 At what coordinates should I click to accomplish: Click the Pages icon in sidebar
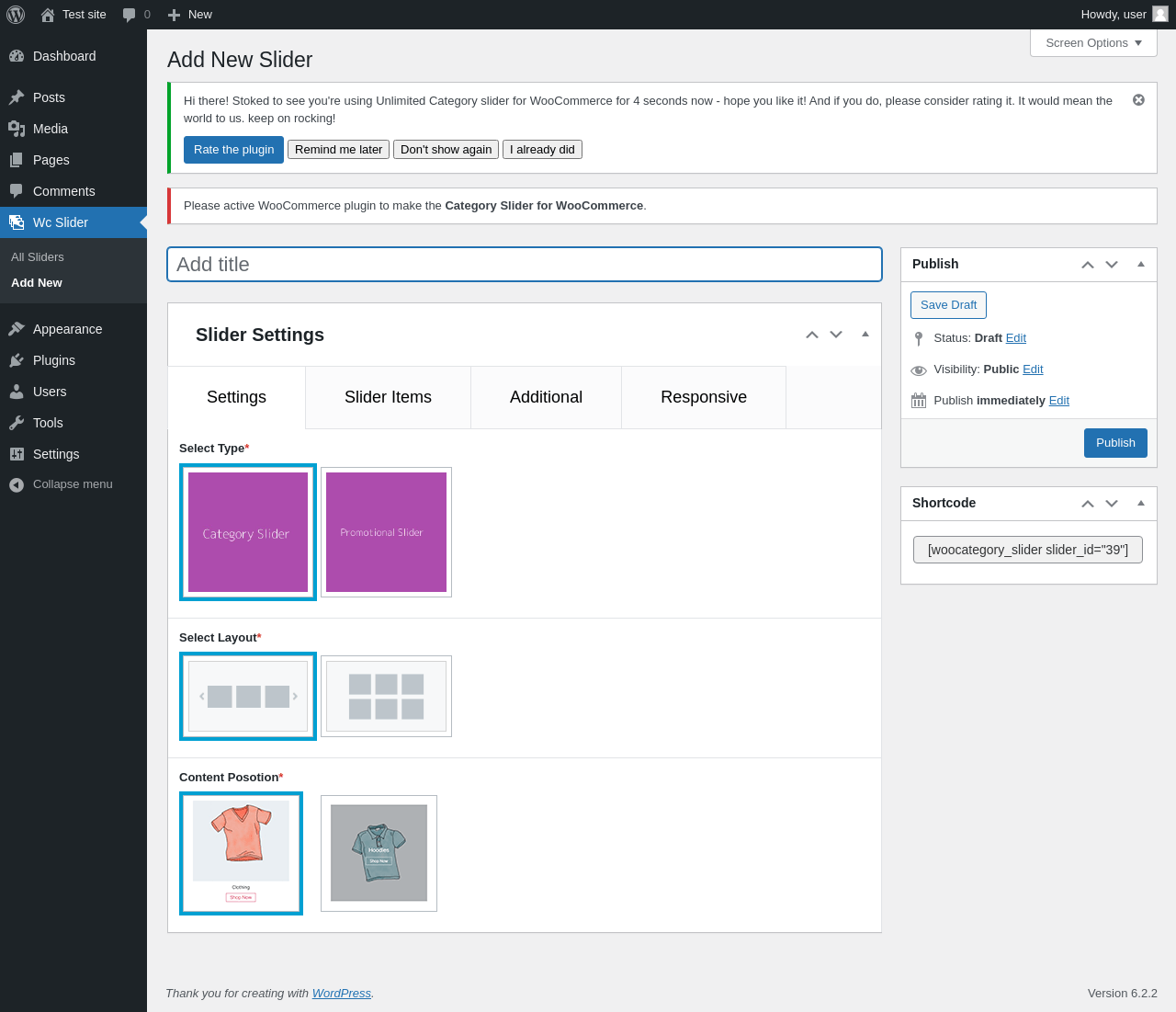(x=17, y=160)
